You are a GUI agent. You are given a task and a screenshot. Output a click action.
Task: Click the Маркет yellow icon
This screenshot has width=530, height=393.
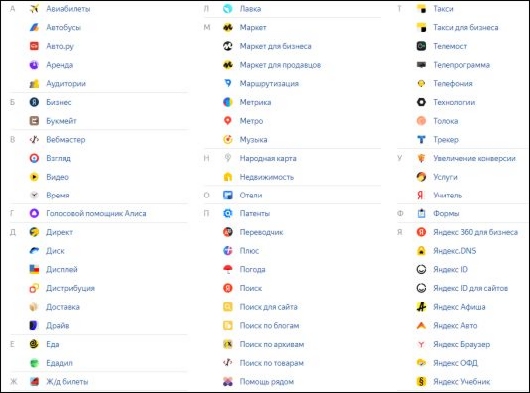tap(228, 27)
